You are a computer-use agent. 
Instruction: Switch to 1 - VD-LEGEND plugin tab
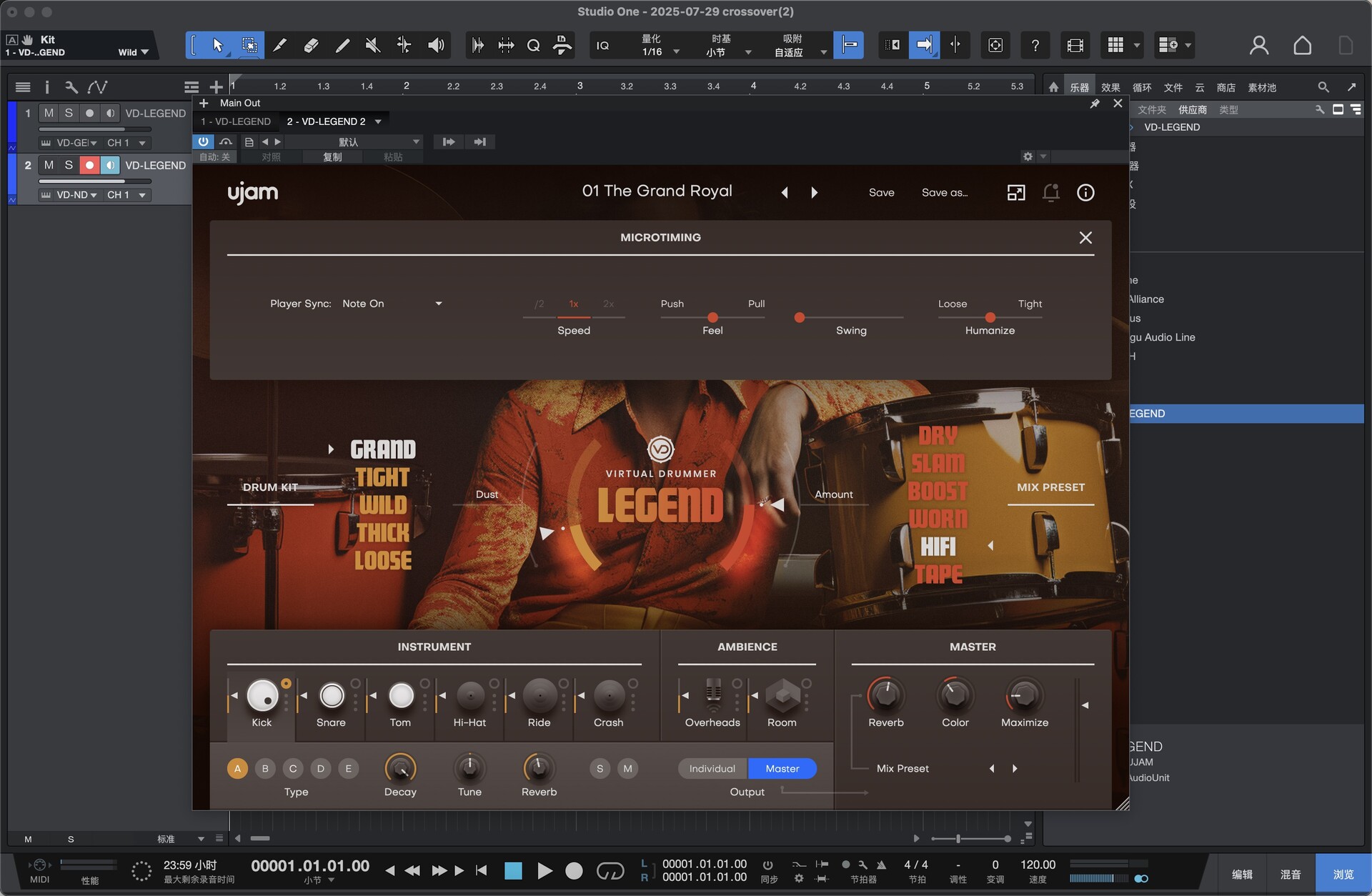tap(236, 121)
